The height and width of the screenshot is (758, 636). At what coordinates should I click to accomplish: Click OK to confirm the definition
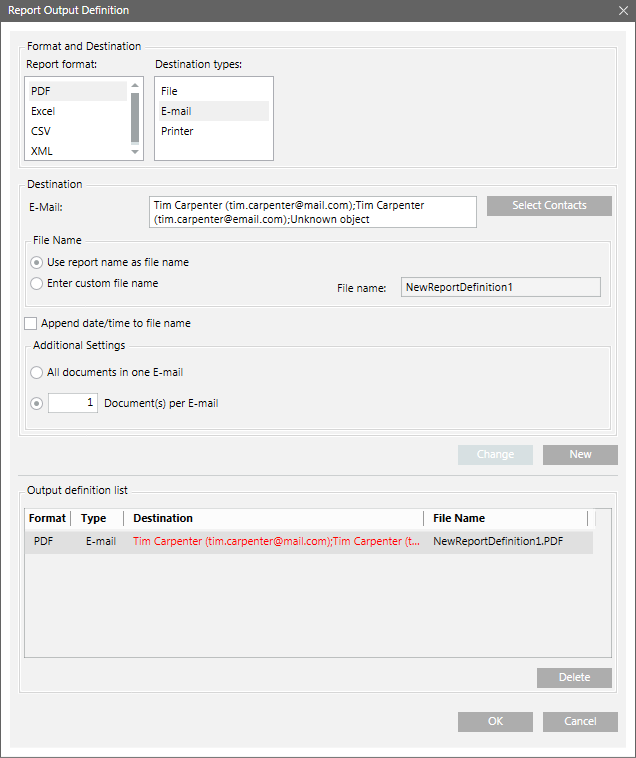tap(495, 721)
